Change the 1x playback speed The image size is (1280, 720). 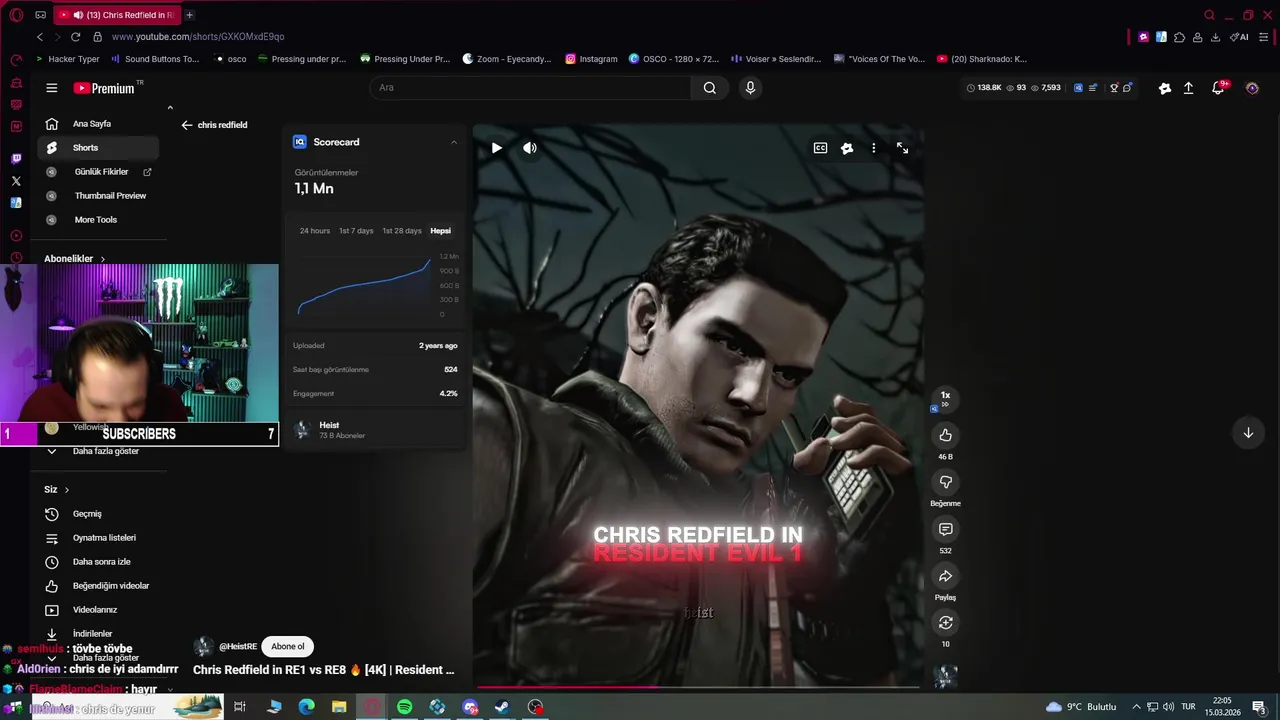coord(945,399)
